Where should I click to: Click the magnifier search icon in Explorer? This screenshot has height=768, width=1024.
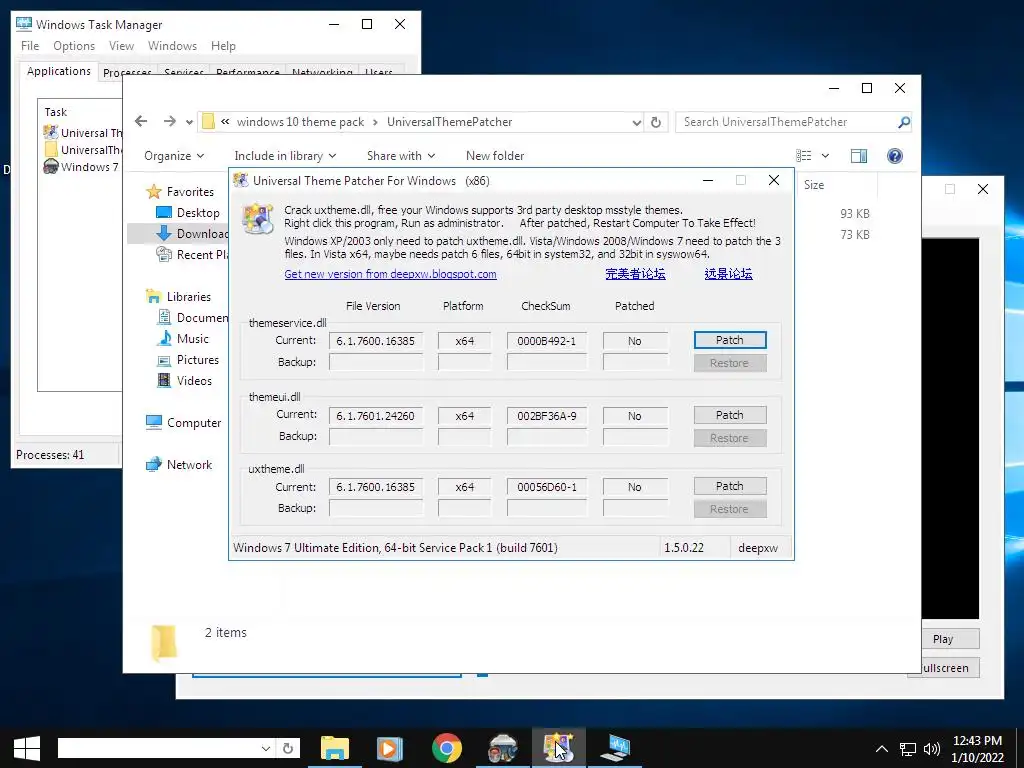click(x=904, y=122)
